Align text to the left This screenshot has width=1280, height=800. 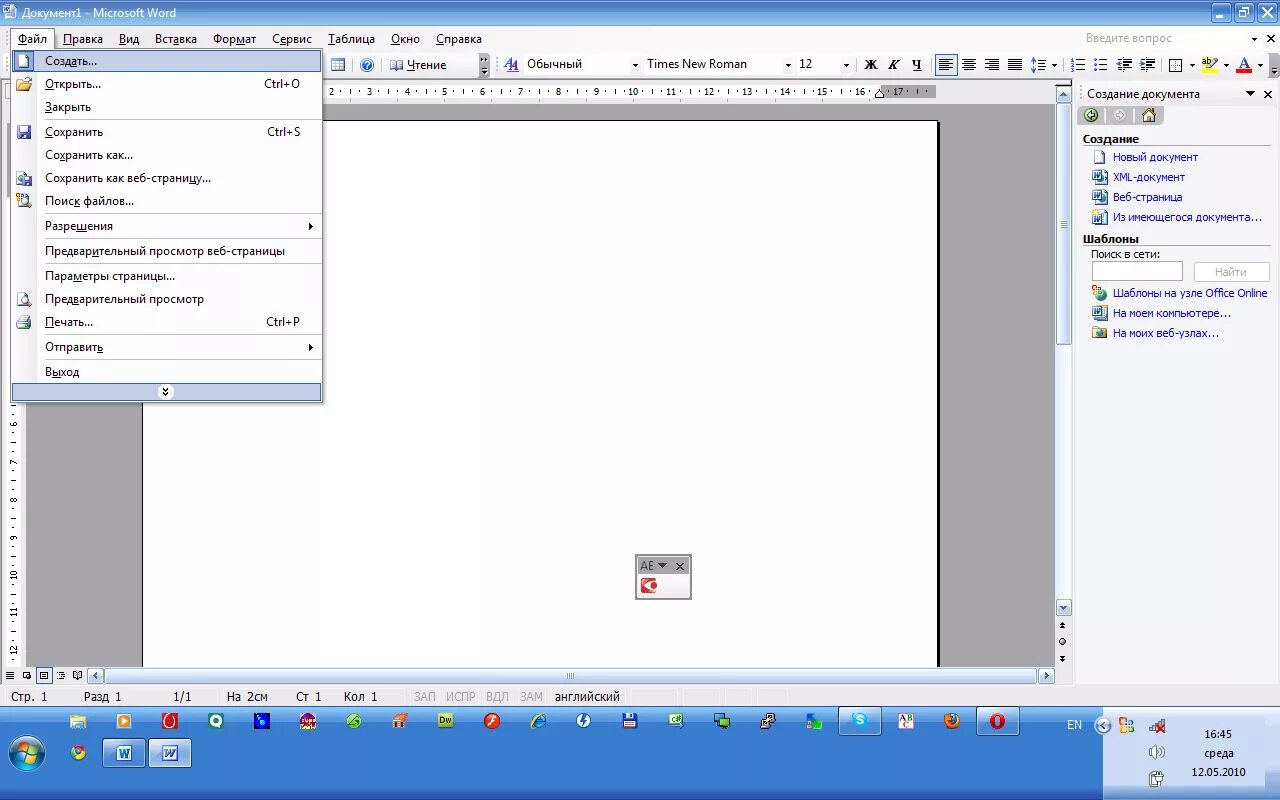point(946,65)
